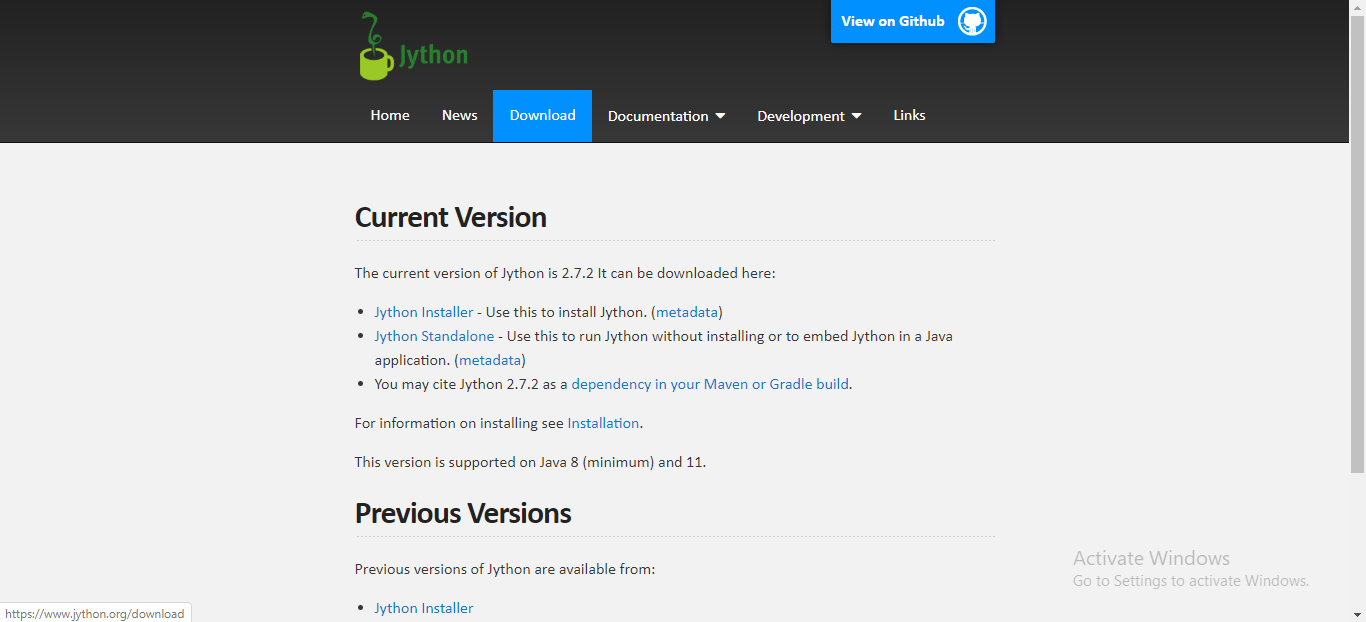Viewport: 1366px width, 622px height.
Task: Click the Jython coffee cup logo
Action: (377, 47)
